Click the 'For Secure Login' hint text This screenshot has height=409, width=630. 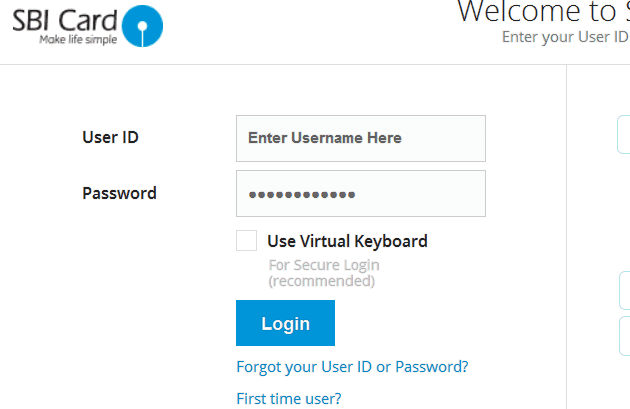[324, 265]
